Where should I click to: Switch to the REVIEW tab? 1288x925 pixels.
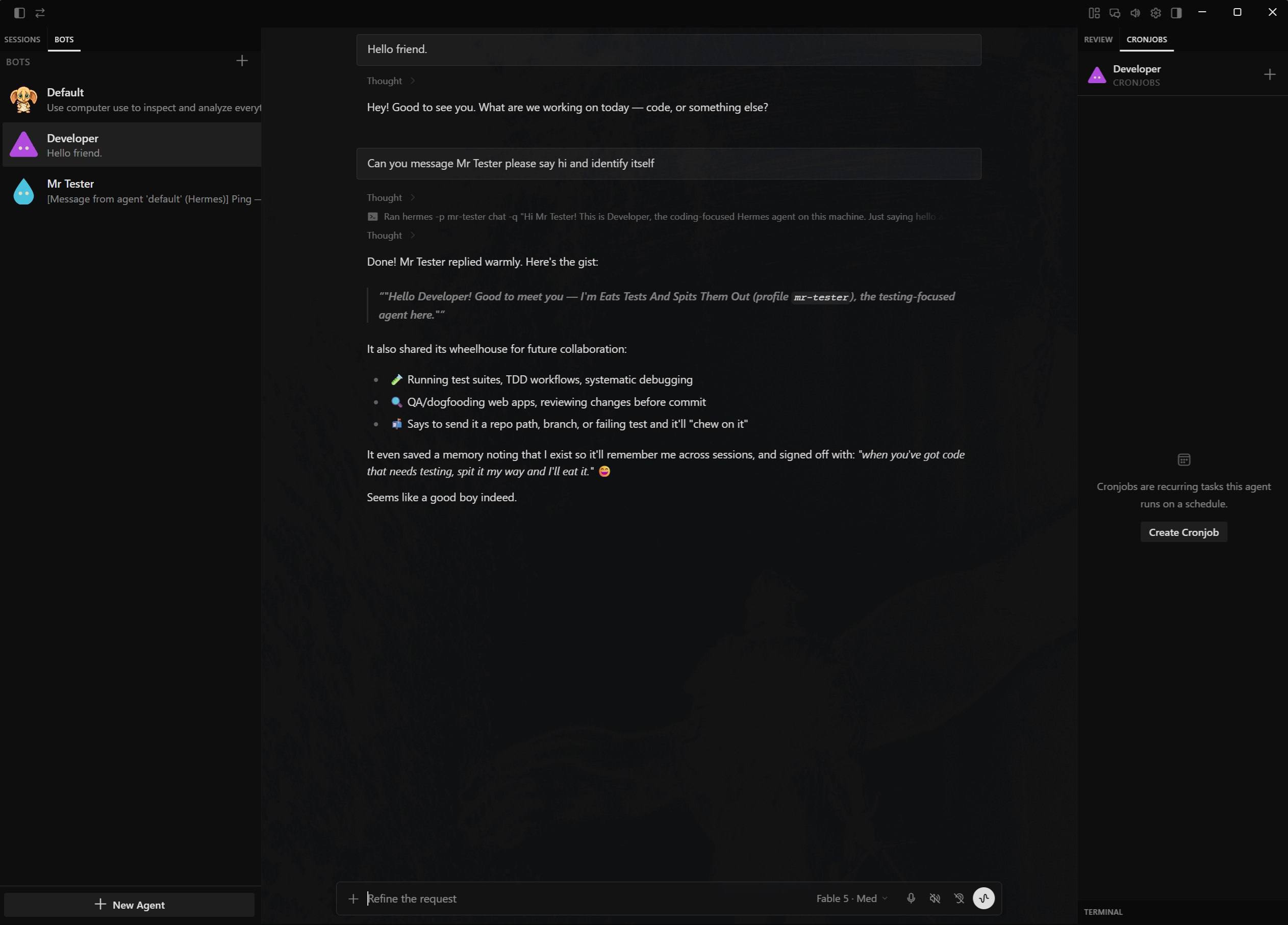1098,39
